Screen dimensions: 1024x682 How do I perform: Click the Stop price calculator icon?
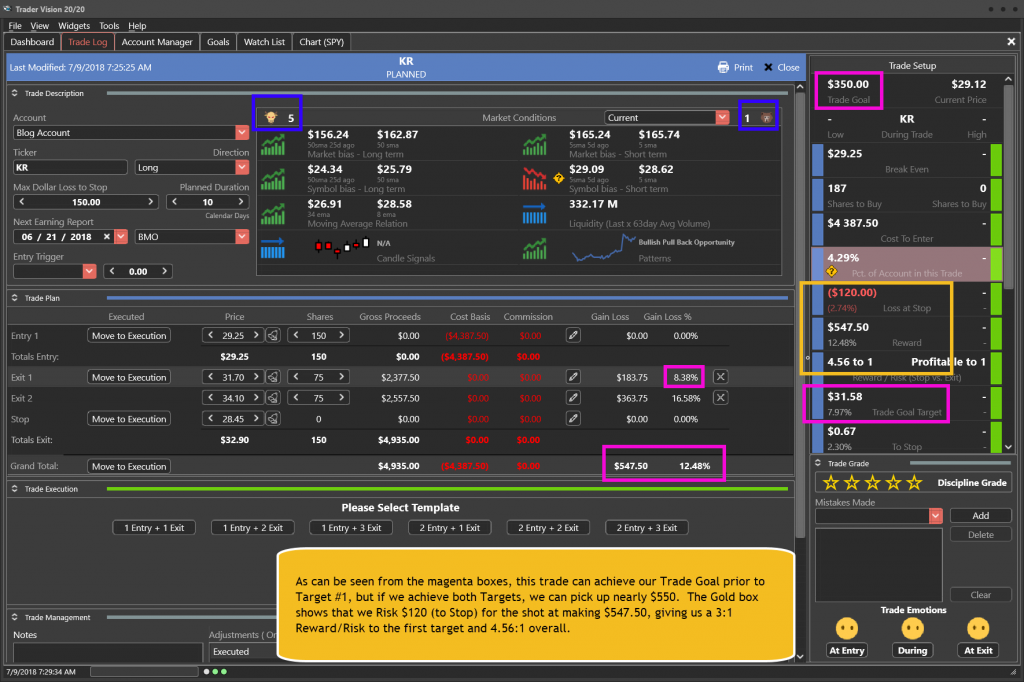point(273,419)
